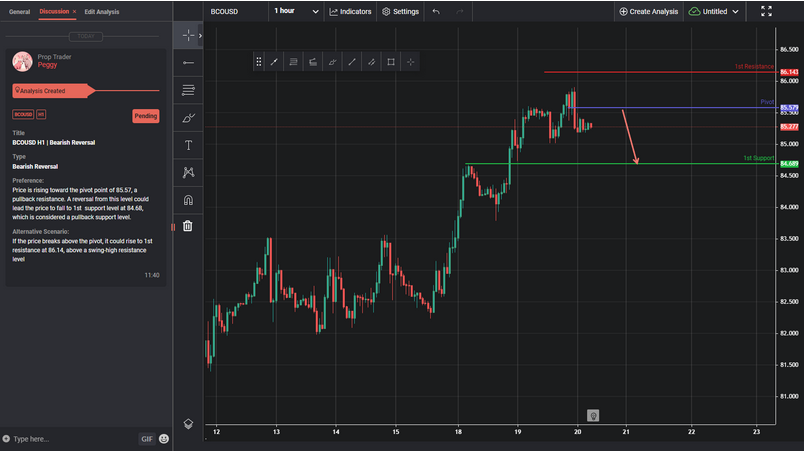804x451 pixels.
Task: Open the 1 hour timeframe dropdown
Action: pos(296,11)
